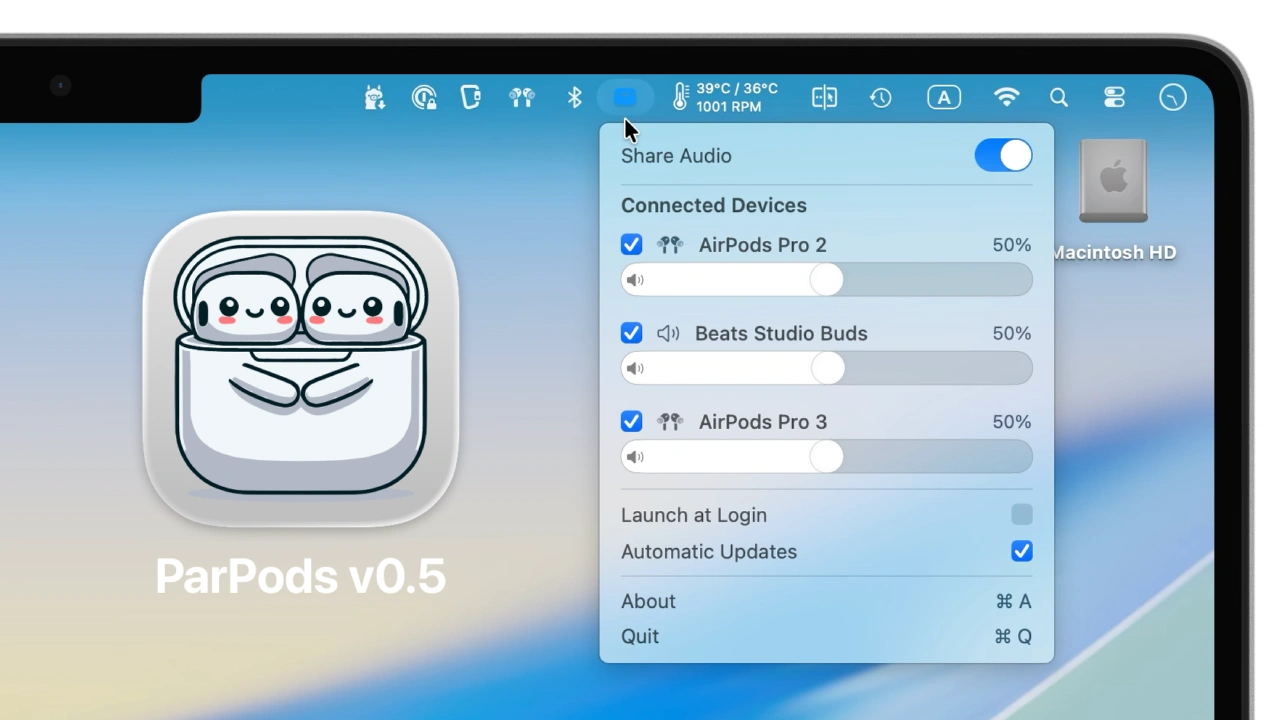Open the Bluetooth menu bar icon

coord(574,97)
